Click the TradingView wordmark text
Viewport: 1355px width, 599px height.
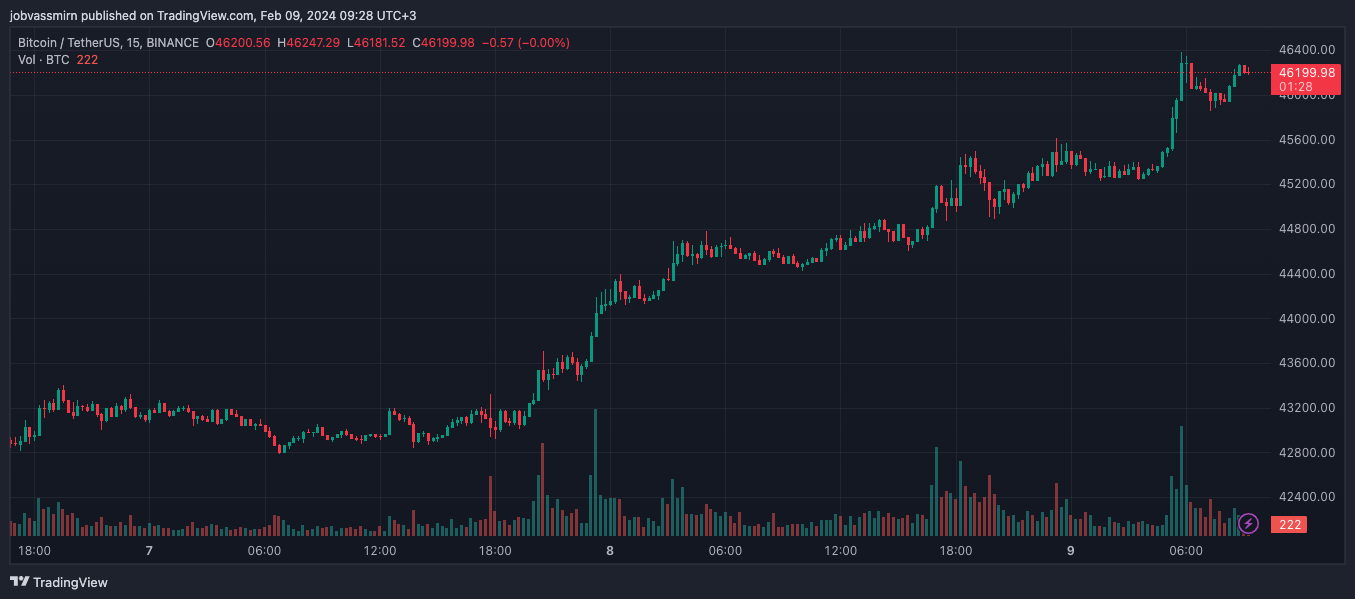70,582
